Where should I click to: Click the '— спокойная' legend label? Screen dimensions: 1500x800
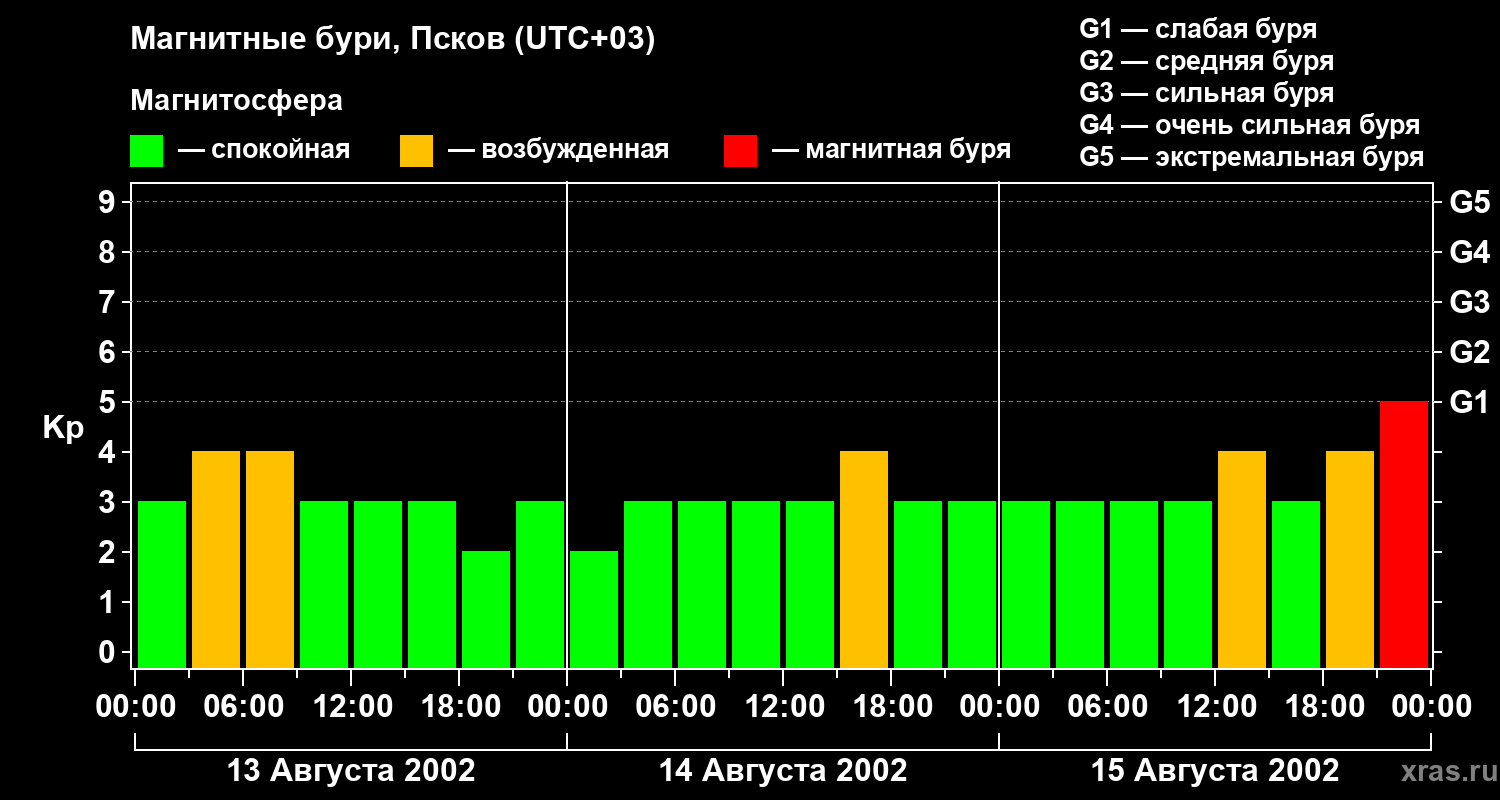263,150
